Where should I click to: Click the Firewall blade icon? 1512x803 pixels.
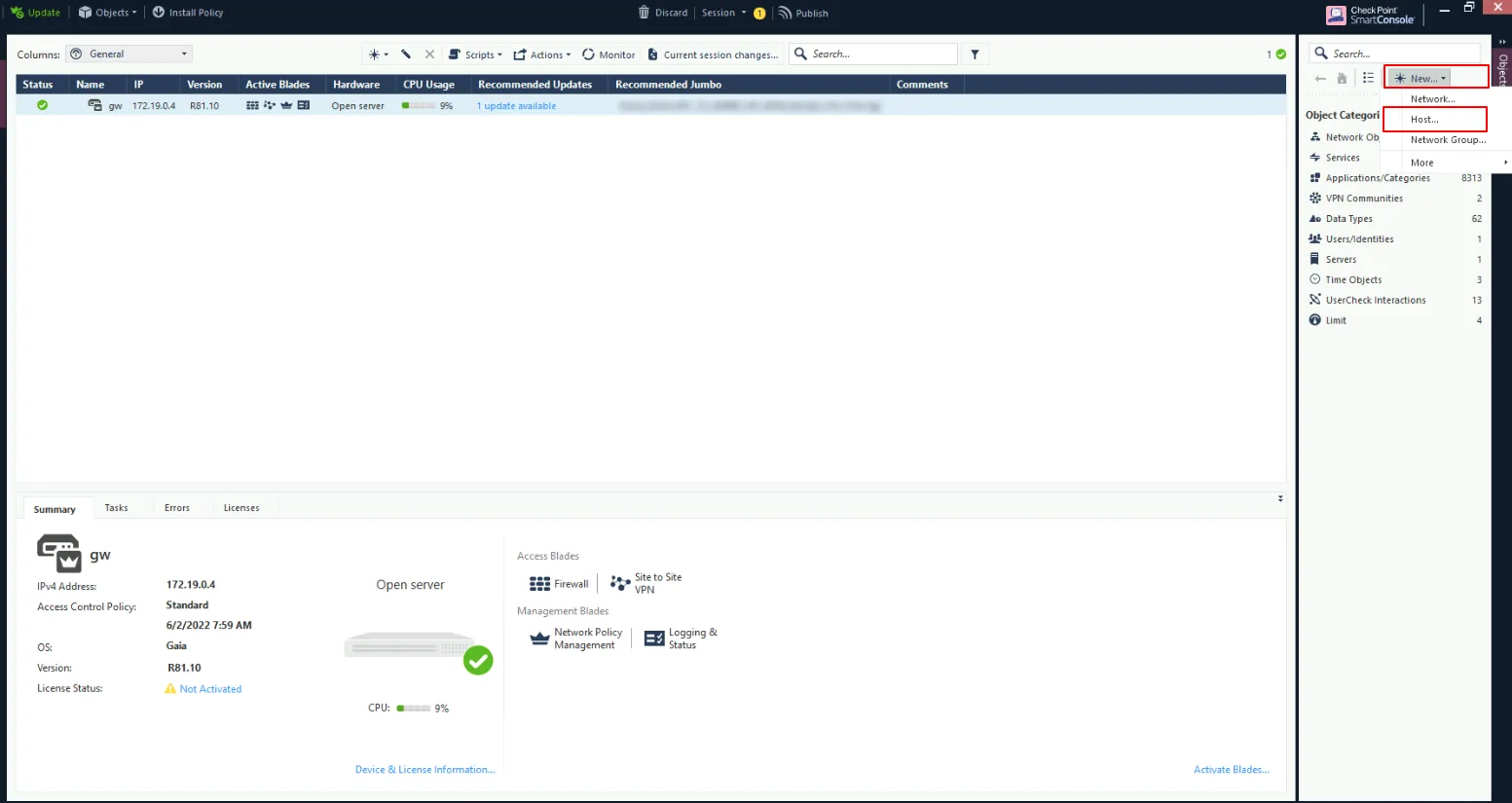pos(539,584)
